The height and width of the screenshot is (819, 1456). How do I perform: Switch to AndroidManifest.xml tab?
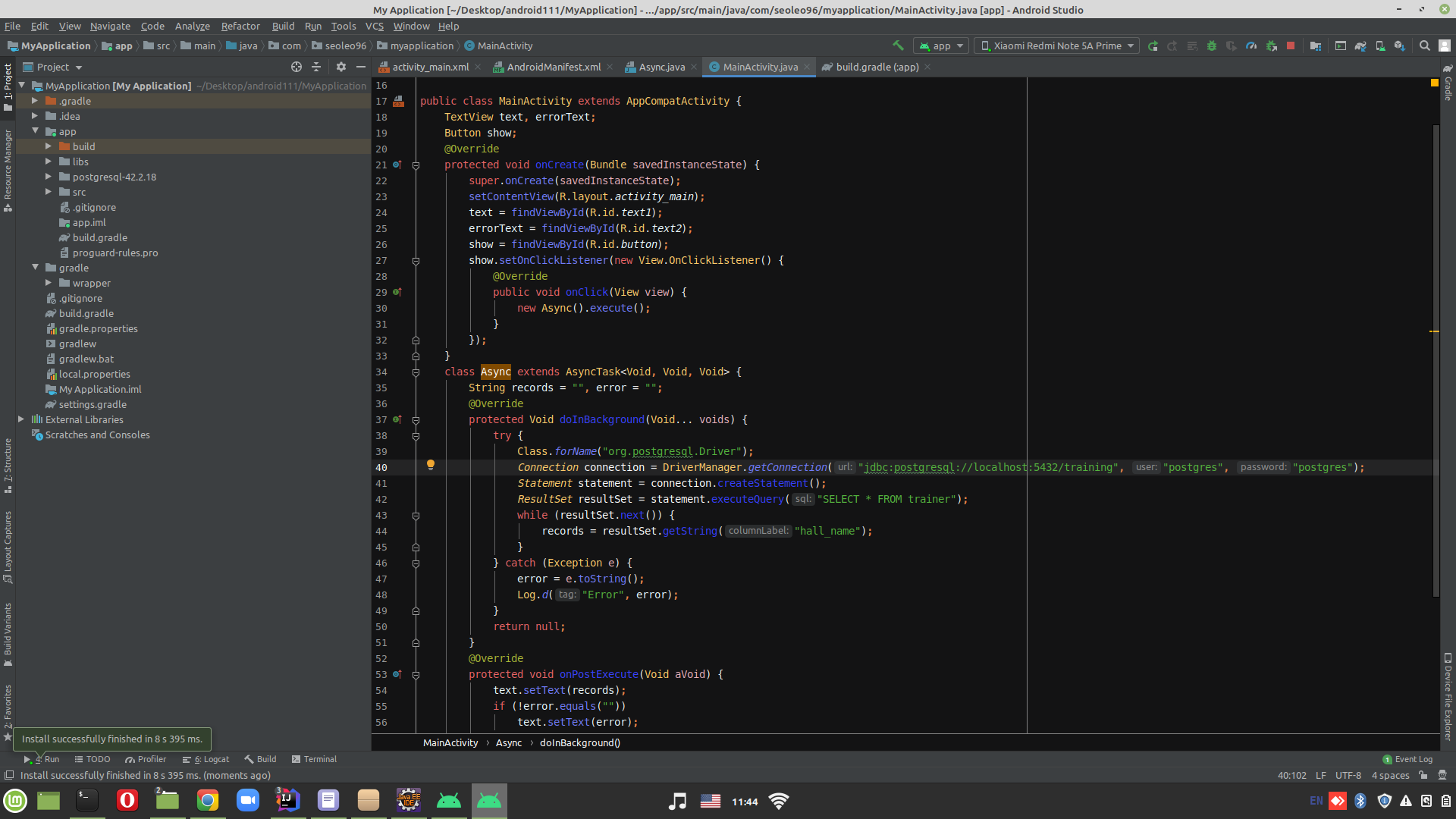[554, 67]
